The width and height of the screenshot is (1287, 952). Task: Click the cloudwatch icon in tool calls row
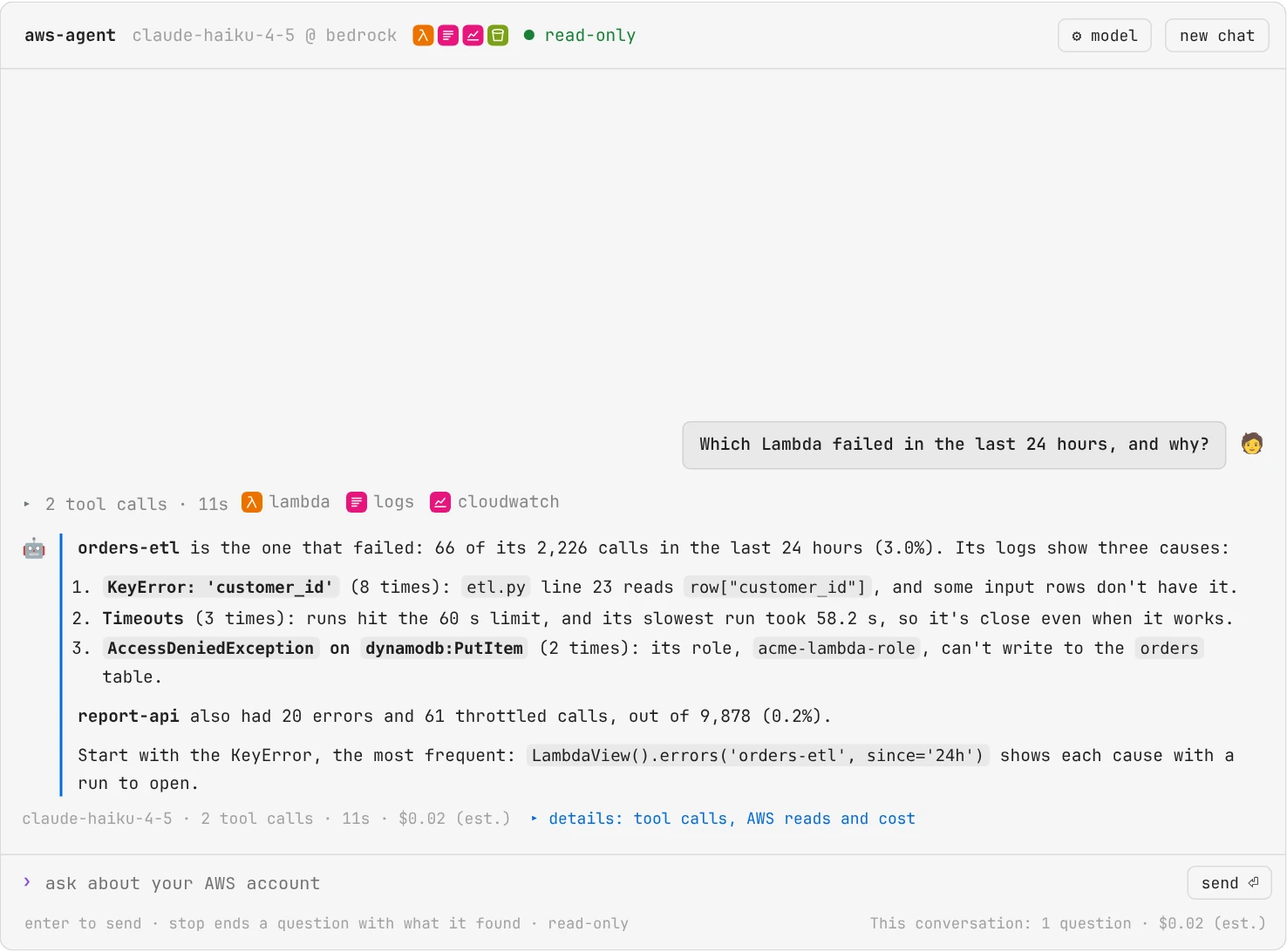[x=440, y=502]
